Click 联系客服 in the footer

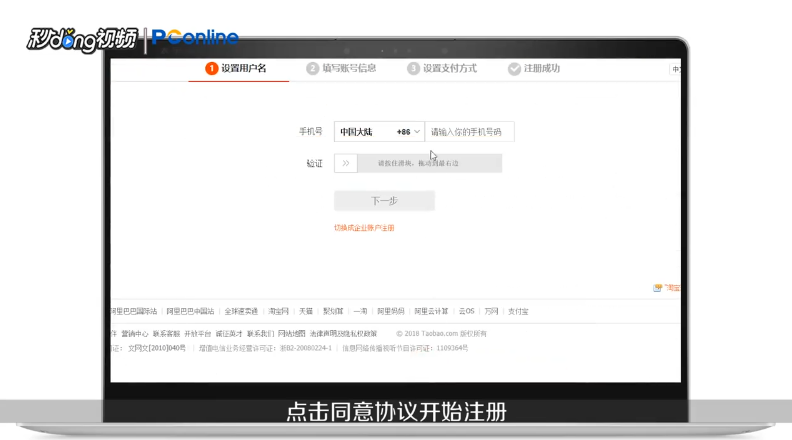pyautogui.click(x=166, y=334)
